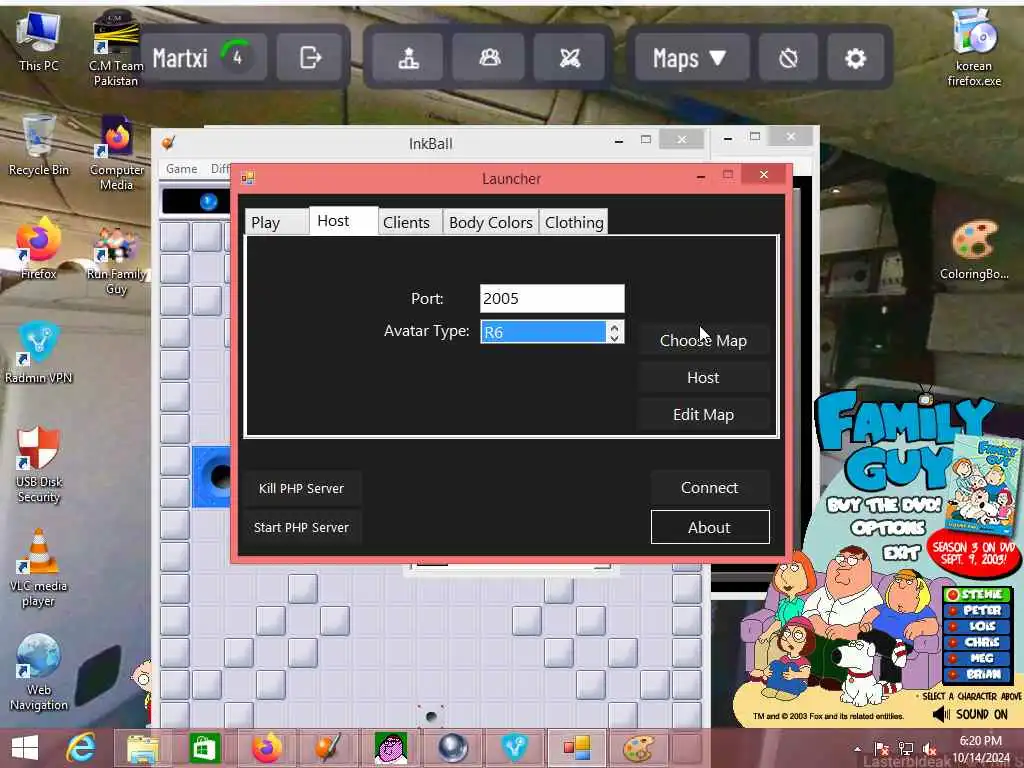The width and height of the screenshot is (1024, 768).
Task: Click the Choose Map button
Action: (703, 340)
